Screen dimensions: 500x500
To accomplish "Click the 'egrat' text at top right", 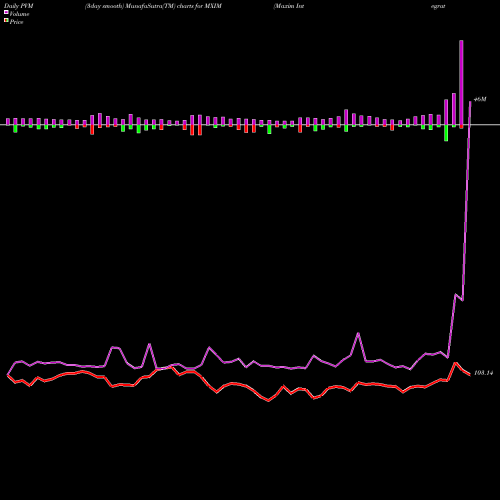I will coord(438,6).
